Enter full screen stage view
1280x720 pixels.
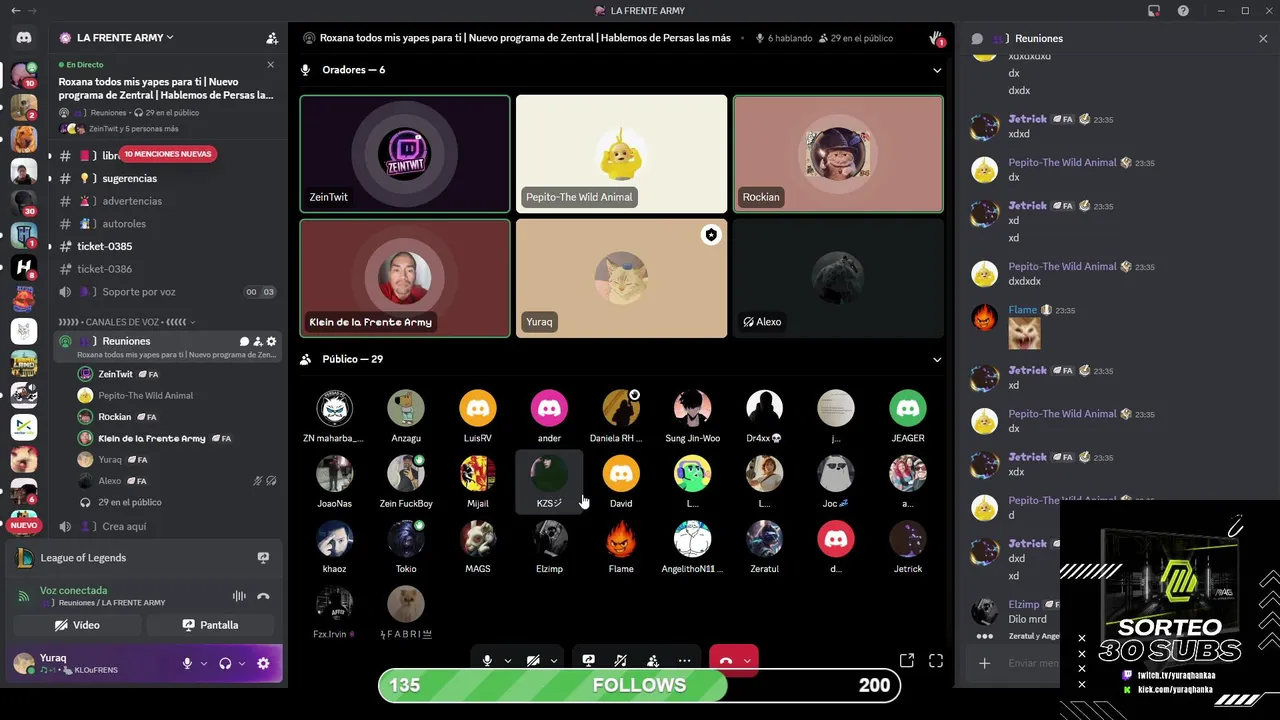[x=936, y=661]
